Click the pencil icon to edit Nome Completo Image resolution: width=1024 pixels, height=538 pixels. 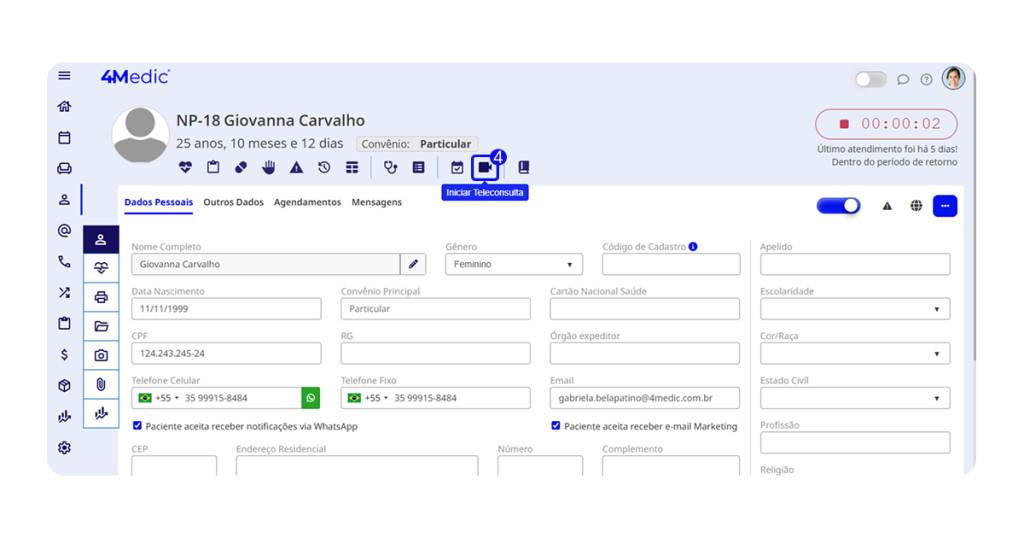[413, 264]
